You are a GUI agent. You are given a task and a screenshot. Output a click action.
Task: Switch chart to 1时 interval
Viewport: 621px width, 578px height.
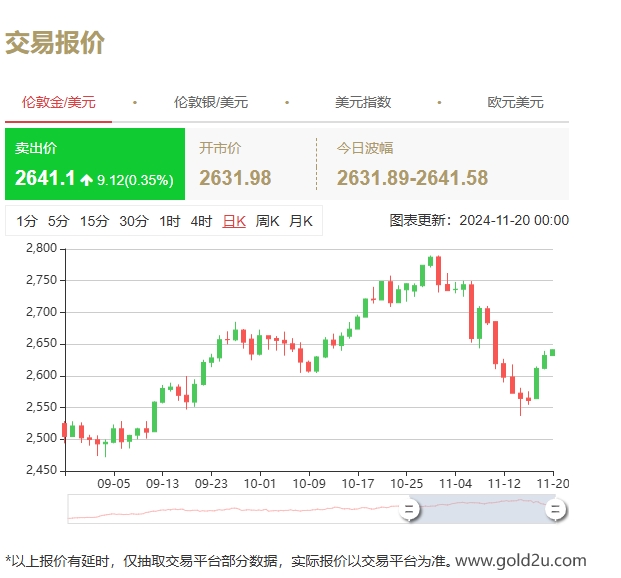coord(170,221)
